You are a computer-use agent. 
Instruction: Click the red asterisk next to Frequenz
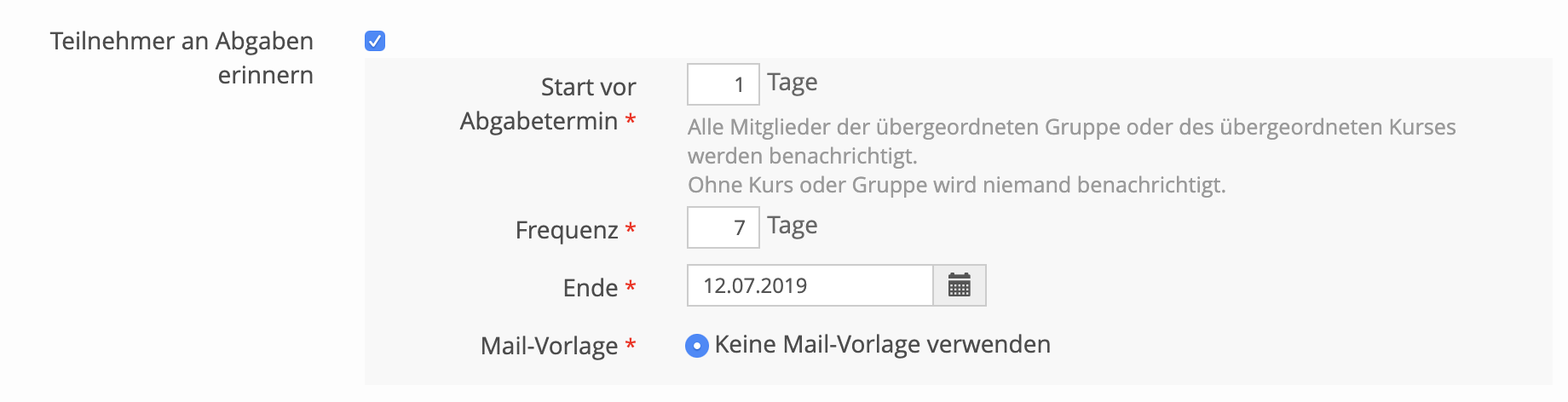(631, 229)
